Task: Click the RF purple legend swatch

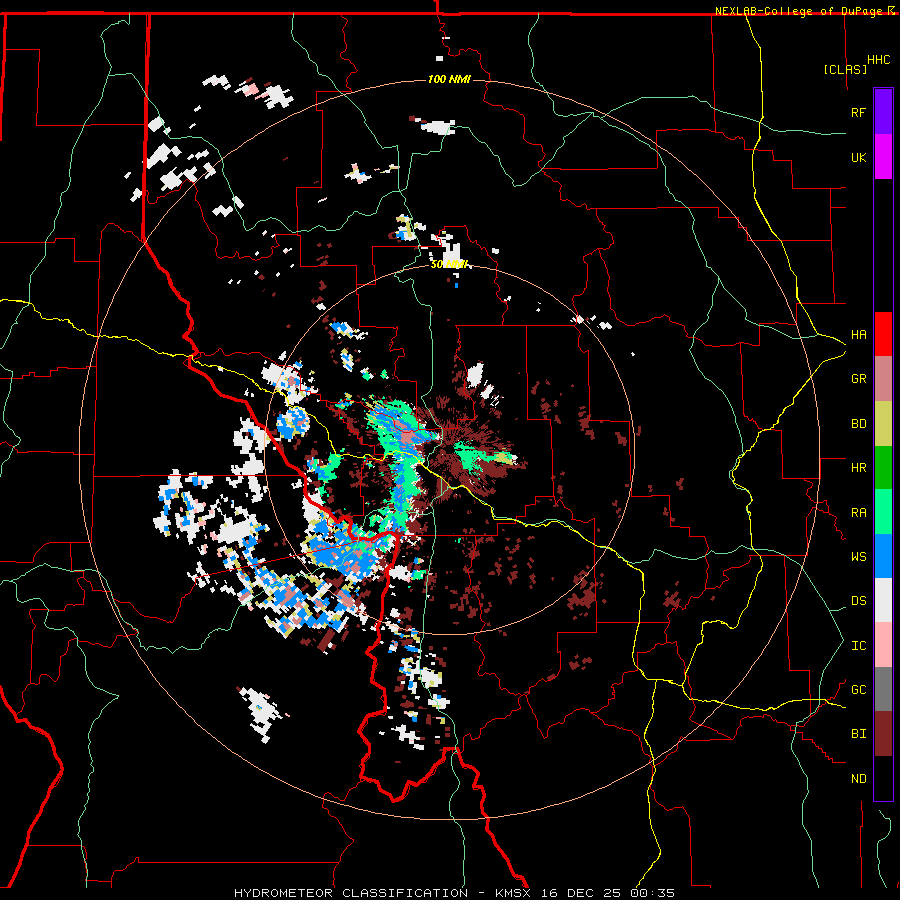Action: [883, 112]
